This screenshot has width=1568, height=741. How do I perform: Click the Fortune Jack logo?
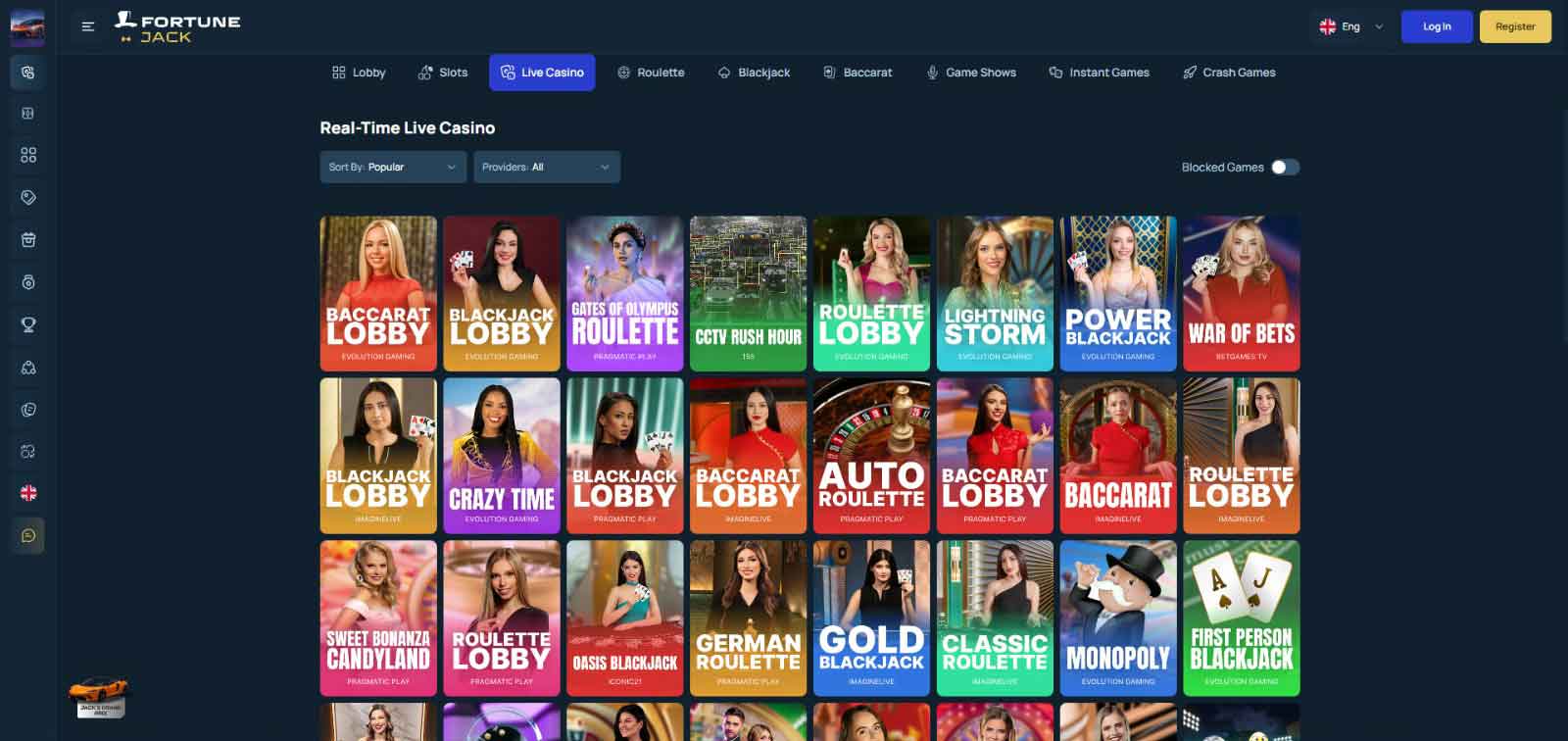[x=177, y=27]
